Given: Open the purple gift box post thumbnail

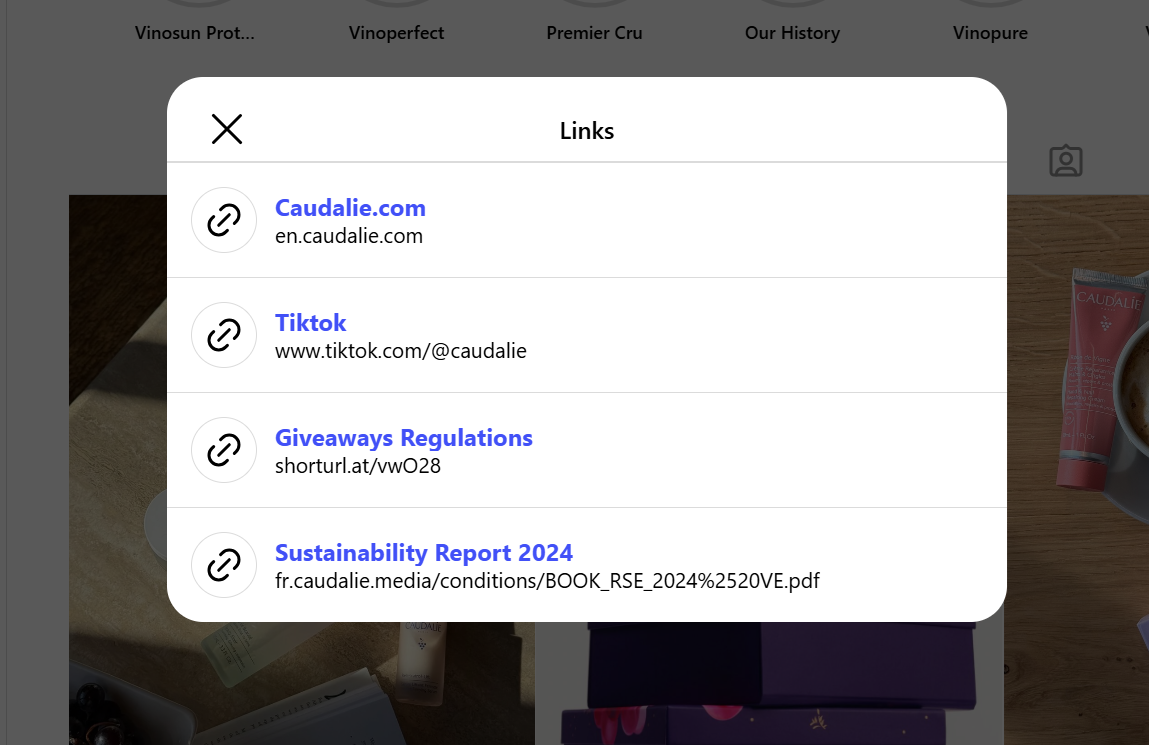Looking at the screenshot, I should point(770,685).
